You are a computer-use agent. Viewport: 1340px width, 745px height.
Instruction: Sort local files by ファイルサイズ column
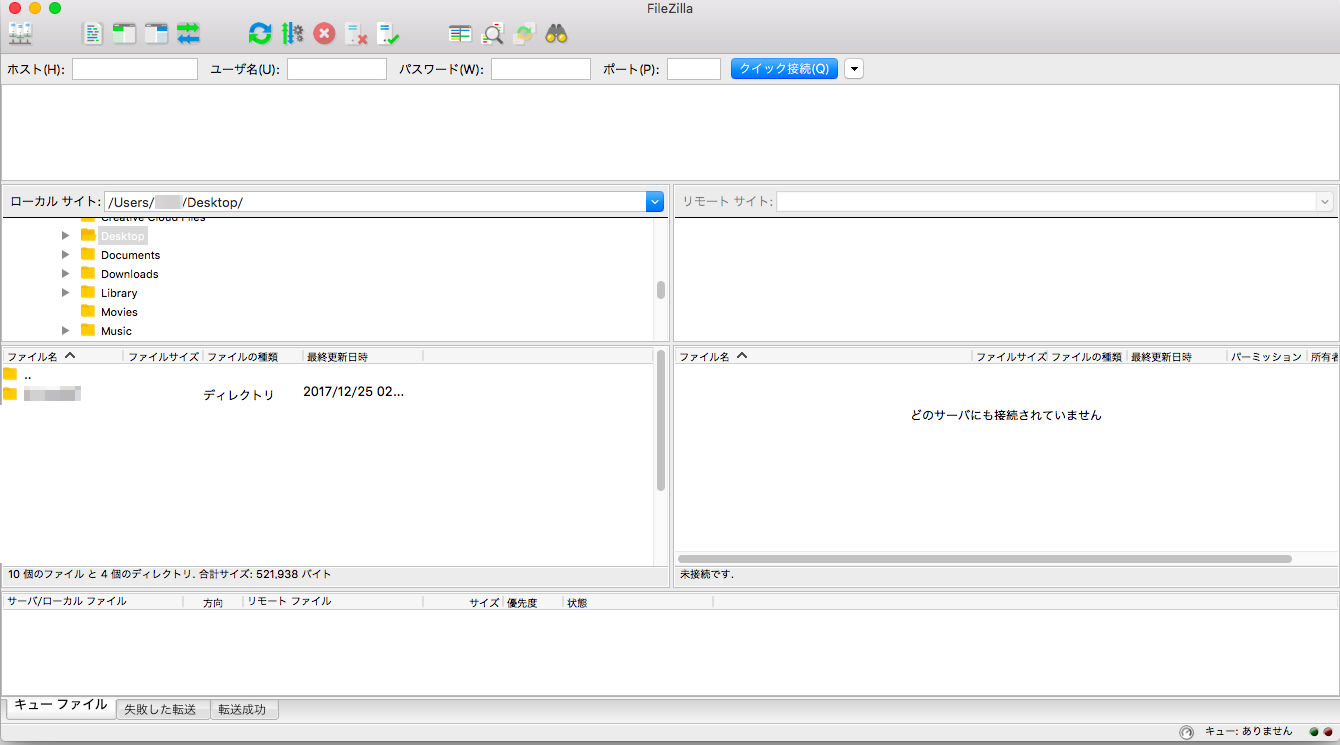pyautogui.click(x=163, y=356)
